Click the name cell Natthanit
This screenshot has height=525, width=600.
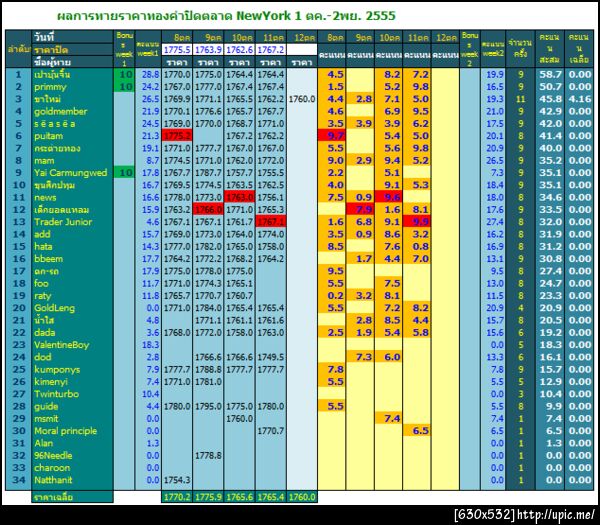click(72, 480)
